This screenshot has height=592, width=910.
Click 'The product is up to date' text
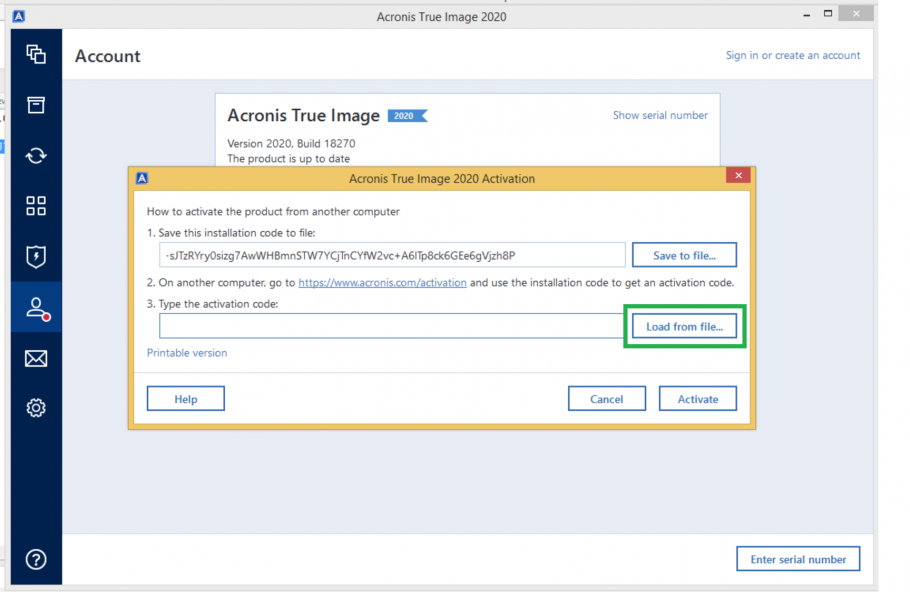[x=288, y=158]
